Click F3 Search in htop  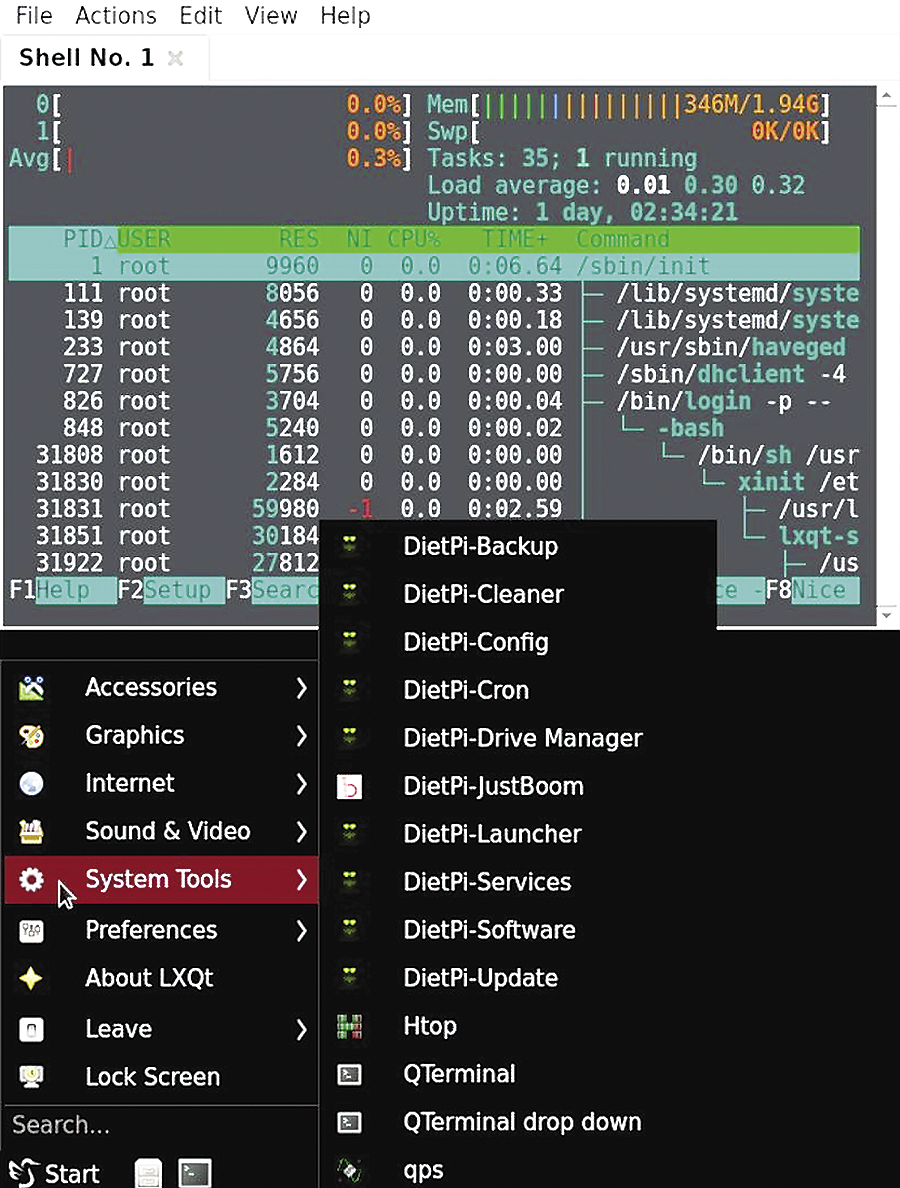coord(273,589)
